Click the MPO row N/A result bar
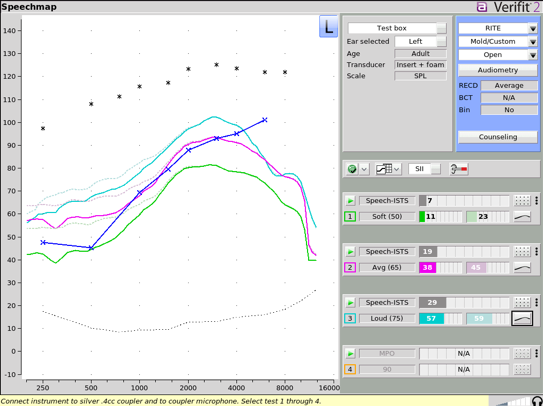Image resolution: width=543 pixels, height=406 pixels. (x=464, y=353)
